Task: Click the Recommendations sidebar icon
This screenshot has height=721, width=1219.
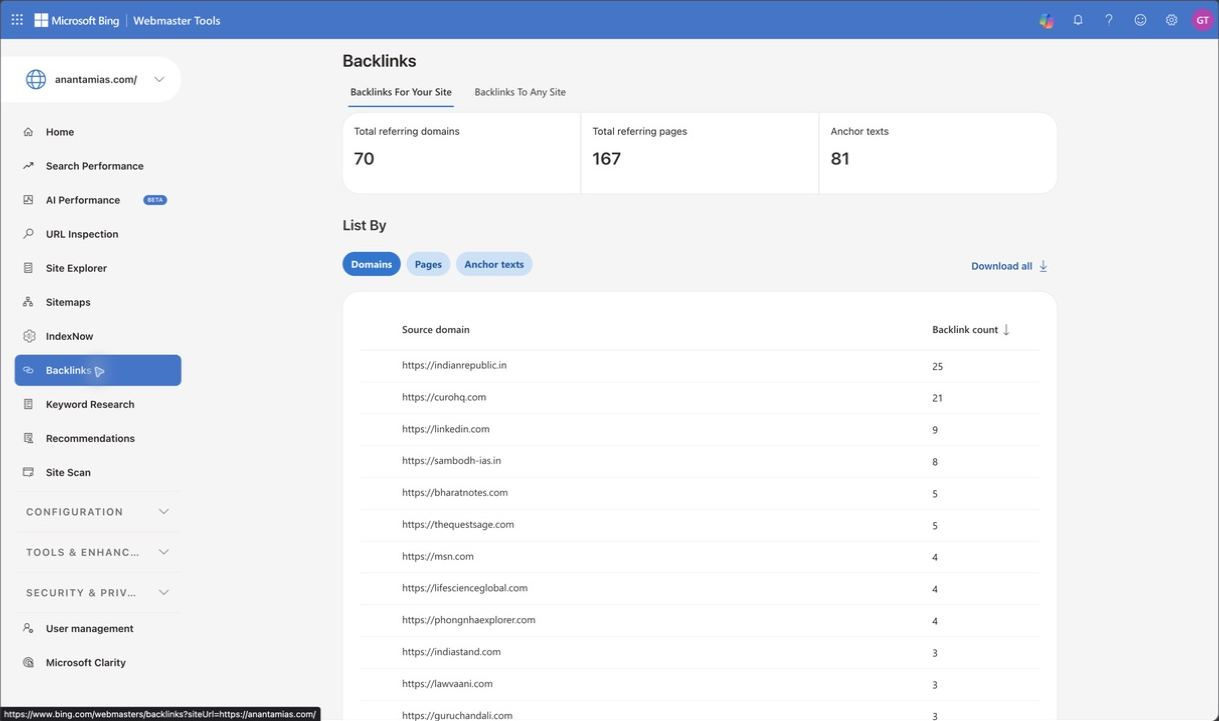Action: point(28,438)
